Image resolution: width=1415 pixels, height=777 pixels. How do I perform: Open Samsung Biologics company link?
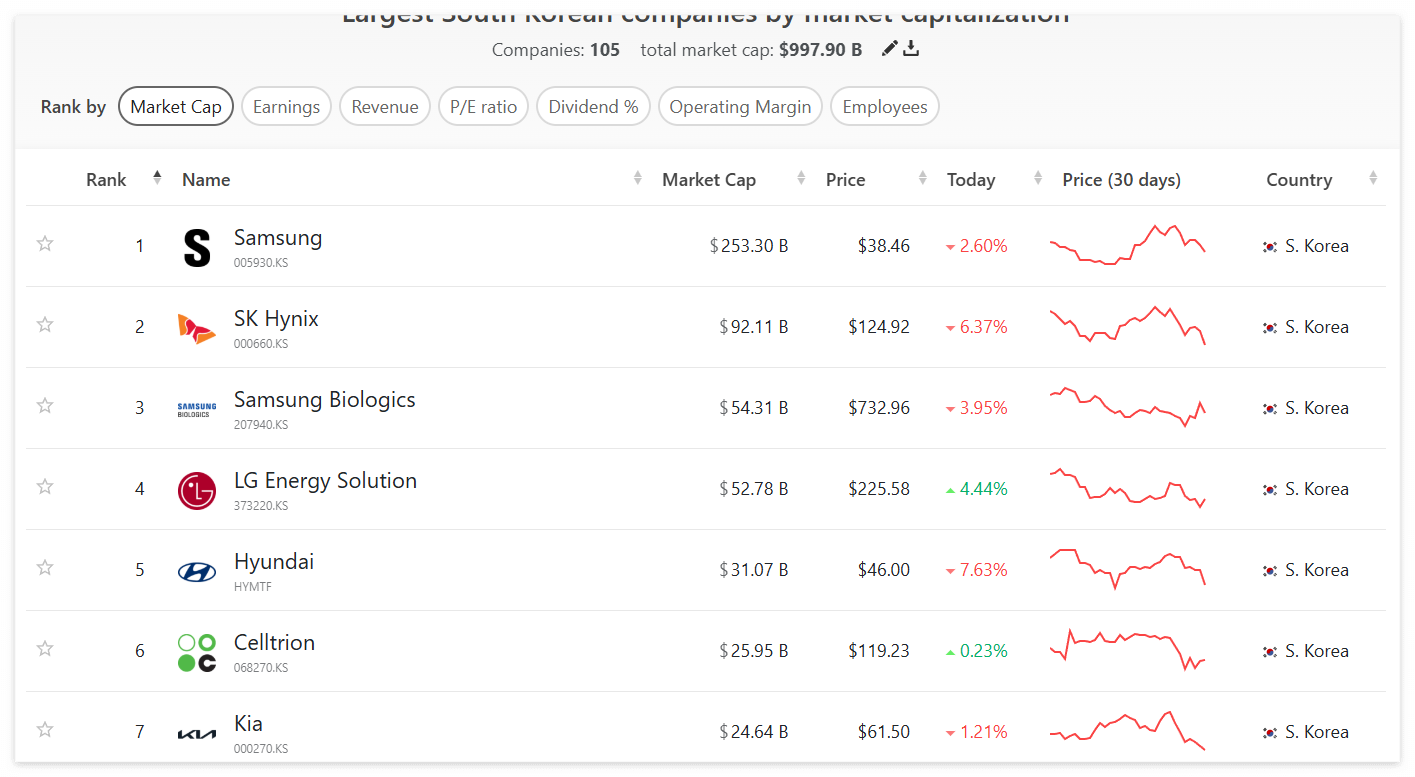click(x=325, y=400)
